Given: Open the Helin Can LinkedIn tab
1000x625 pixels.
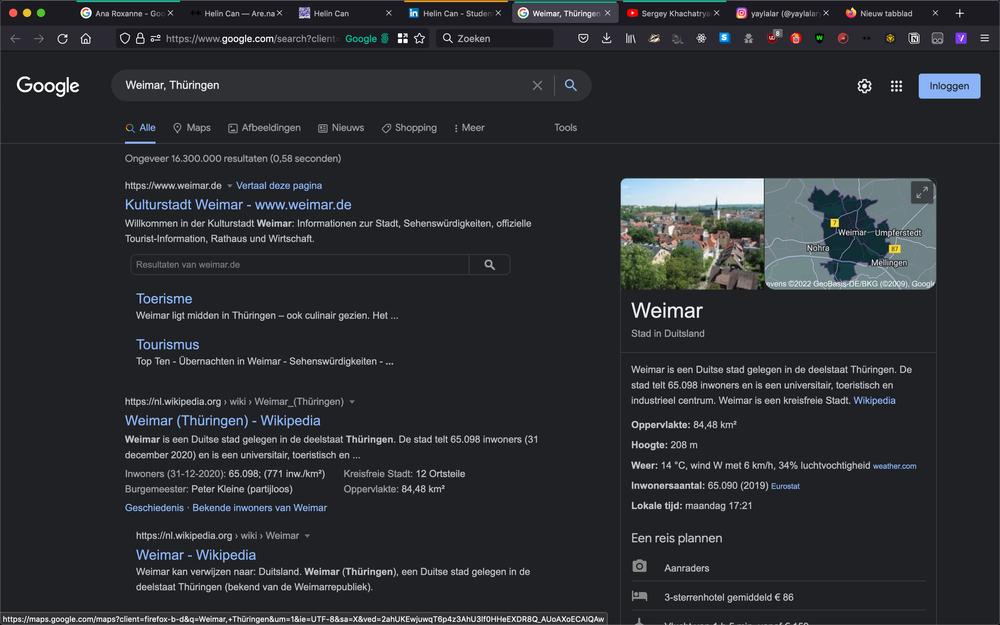Looking at the screenshot, I should click(x=454, y=13).
